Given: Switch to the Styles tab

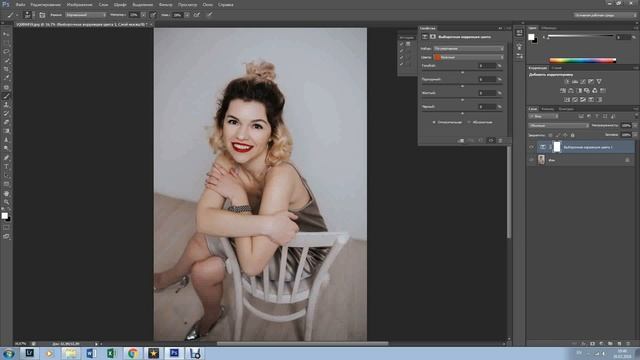Looking at the screenshot, I should click(556, 68).
